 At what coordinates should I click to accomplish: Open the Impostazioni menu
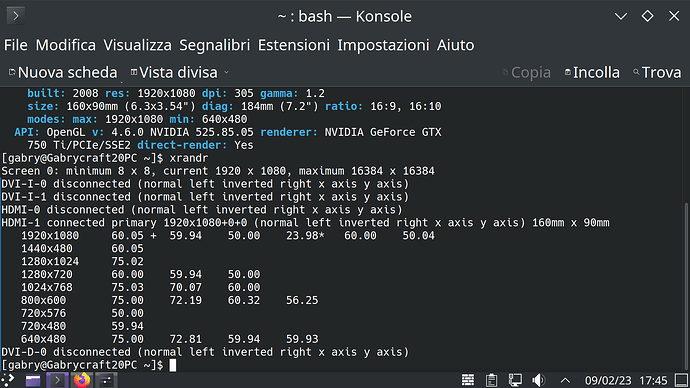[383, 45]
